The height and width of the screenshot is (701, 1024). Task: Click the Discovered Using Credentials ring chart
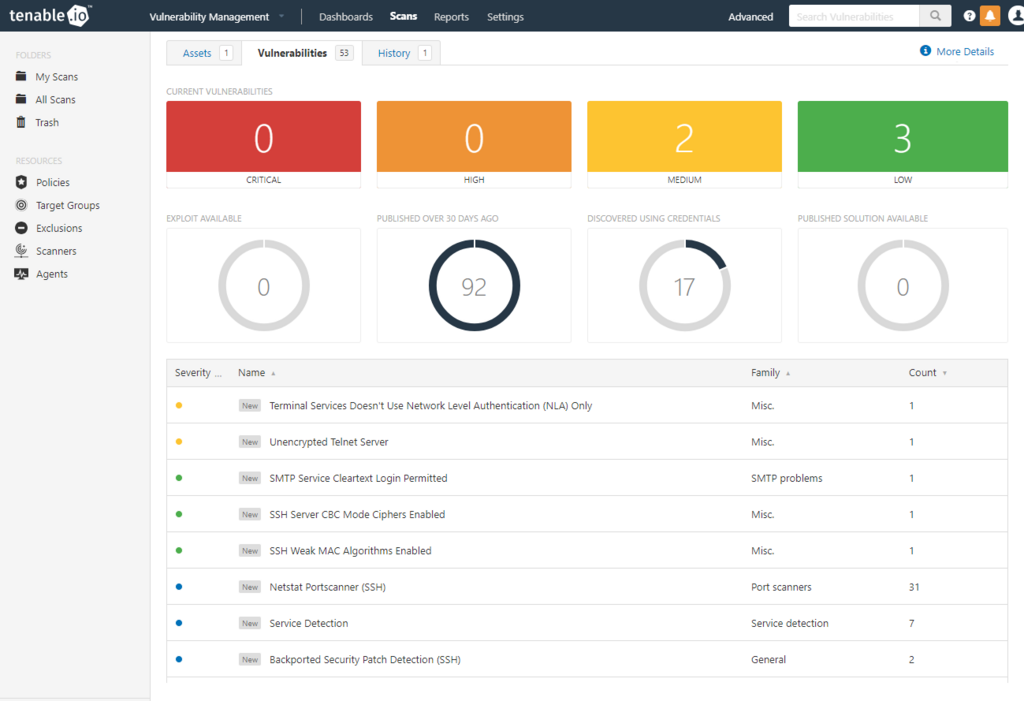(x=684, y=285)
